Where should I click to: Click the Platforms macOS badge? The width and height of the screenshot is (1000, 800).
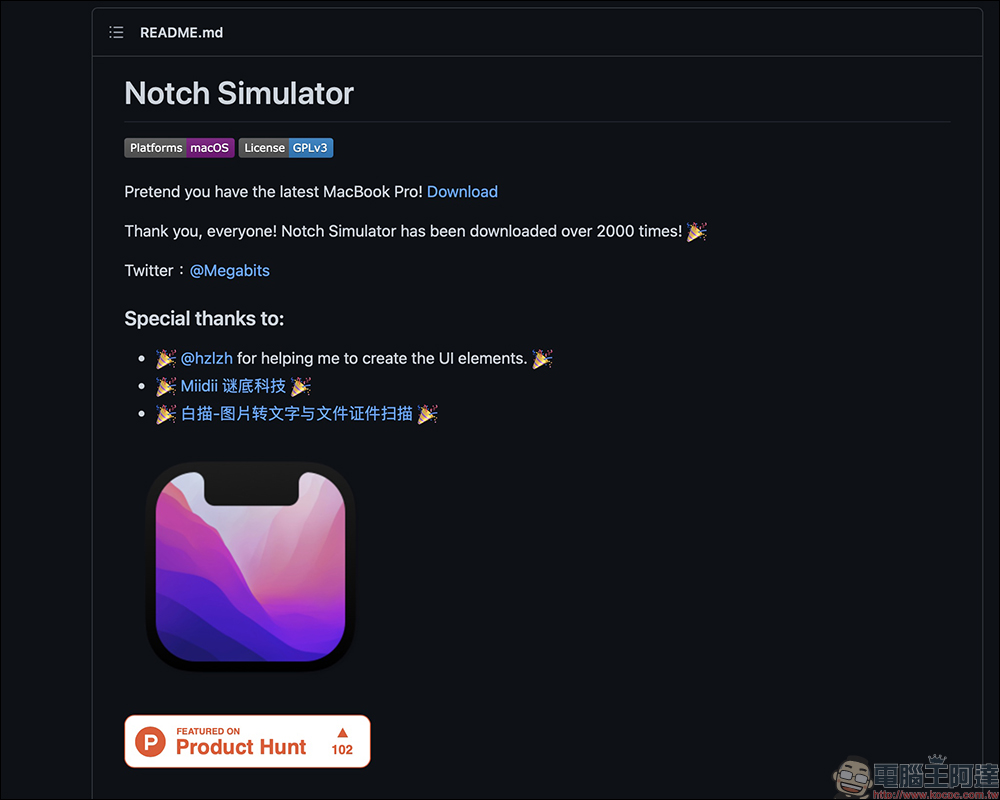[179, 148]
